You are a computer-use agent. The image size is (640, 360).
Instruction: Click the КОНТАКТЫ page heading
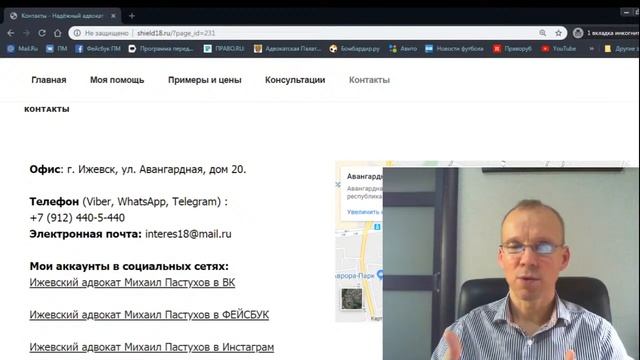tap(47, 109)
